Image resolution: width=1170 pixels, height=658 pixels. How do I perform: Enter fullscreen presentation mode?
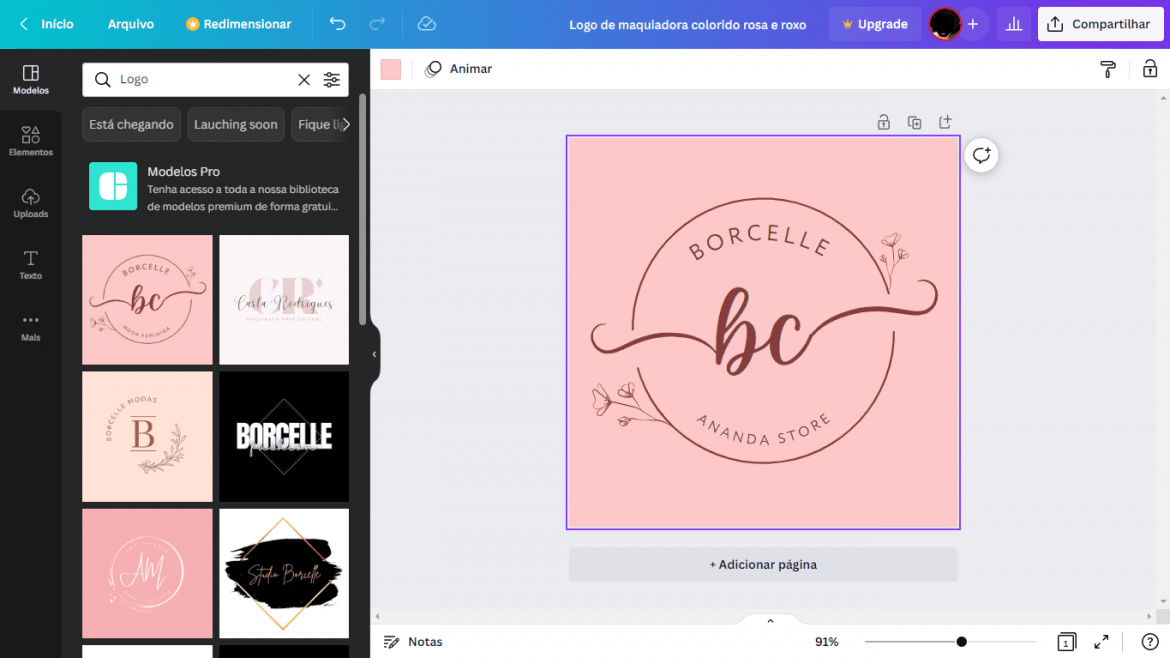(x=1101, y=642)
